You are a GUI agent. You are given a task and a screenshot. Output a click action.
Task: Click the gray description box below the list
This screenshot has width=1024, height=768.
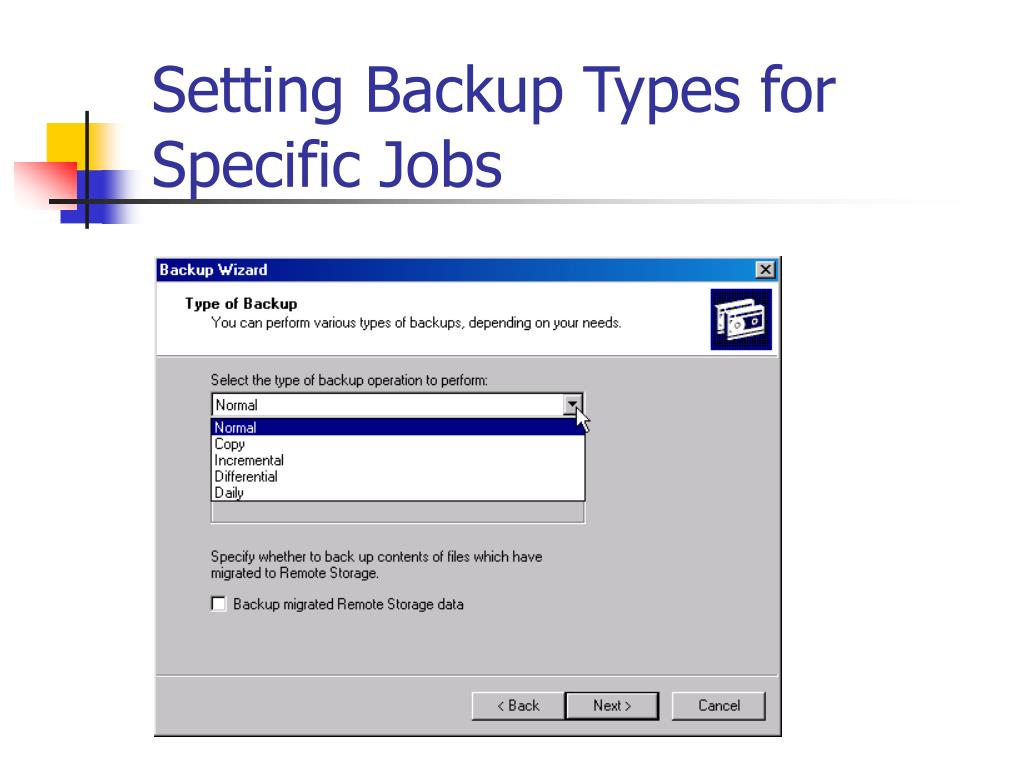(398, 512)
